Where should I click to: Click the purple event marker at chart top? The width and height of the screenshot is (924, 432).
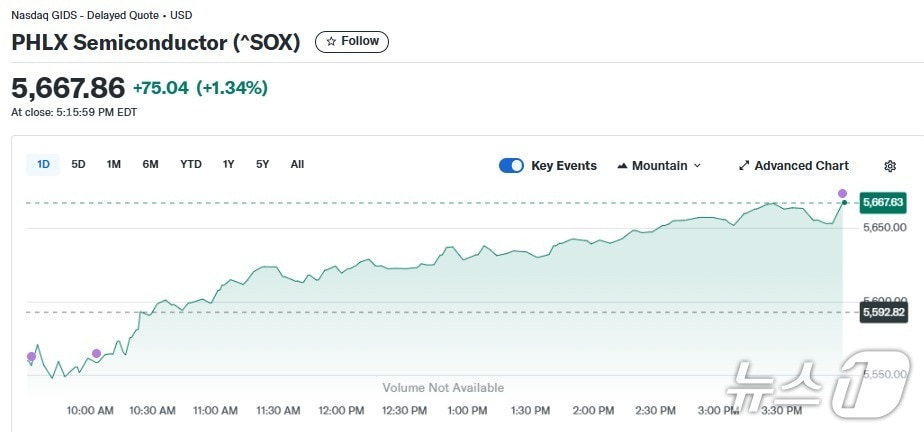[x=842, y=193]
